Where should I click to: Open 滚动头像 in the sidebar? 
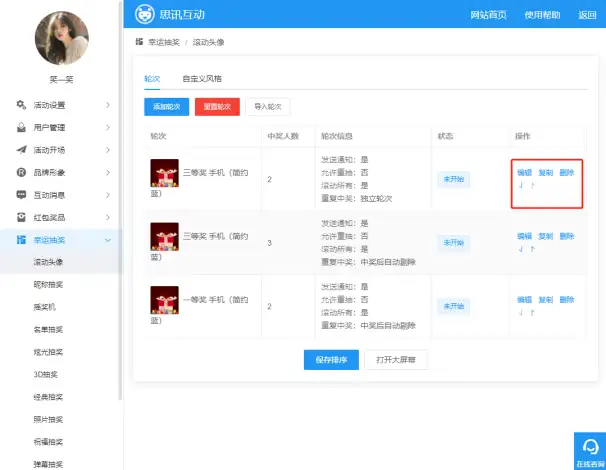[x=48, y=262]
